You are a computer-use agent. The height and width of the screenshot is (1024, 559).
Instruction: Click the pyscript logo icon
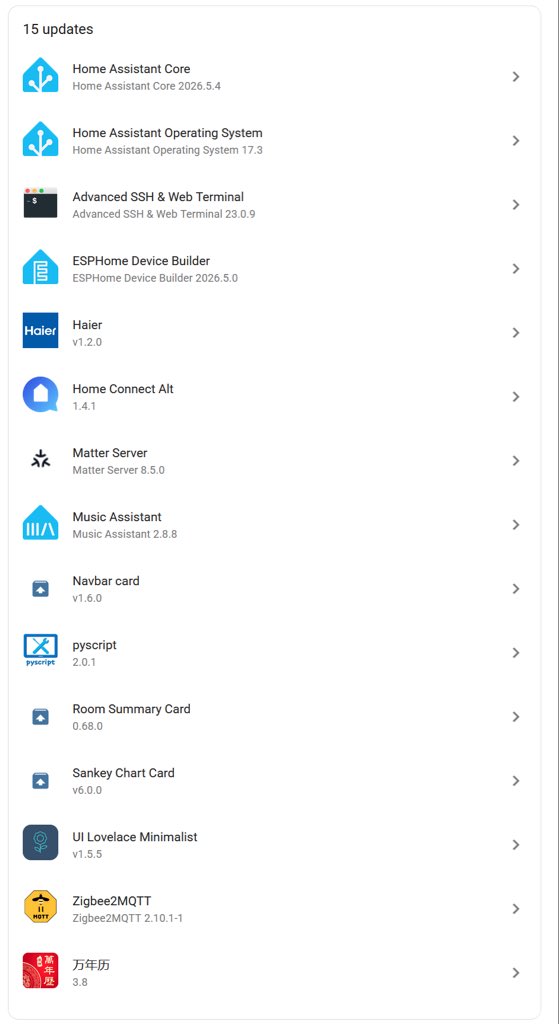click(x=40, y=650)
